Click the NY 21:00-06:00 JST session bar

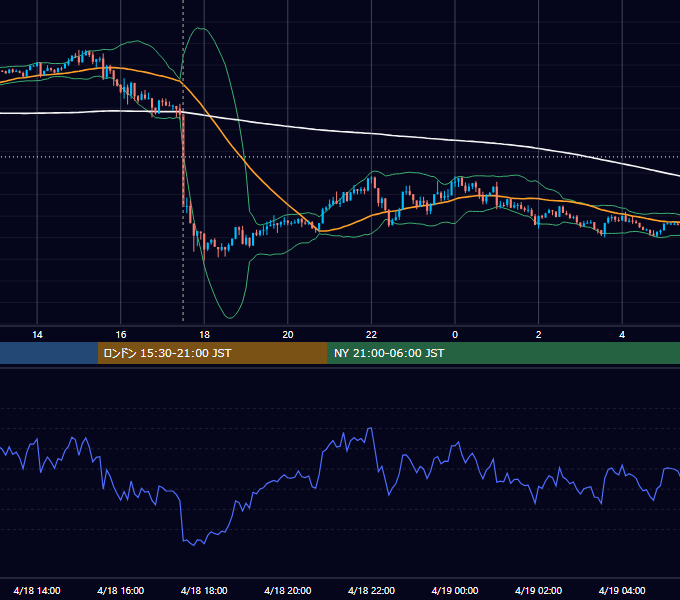click(503, 353)
